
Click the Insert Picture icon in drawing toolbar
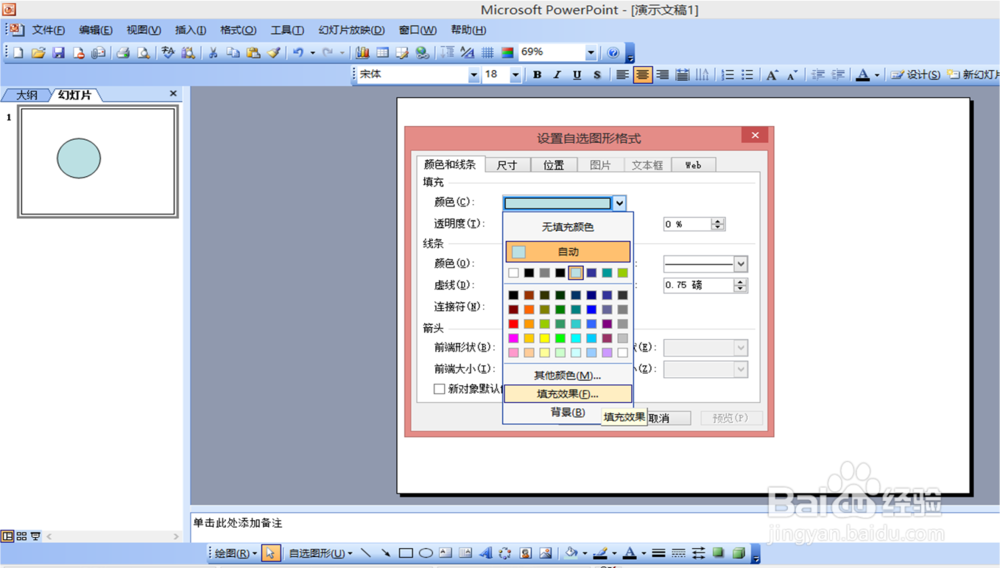click(x=545, y=553)
